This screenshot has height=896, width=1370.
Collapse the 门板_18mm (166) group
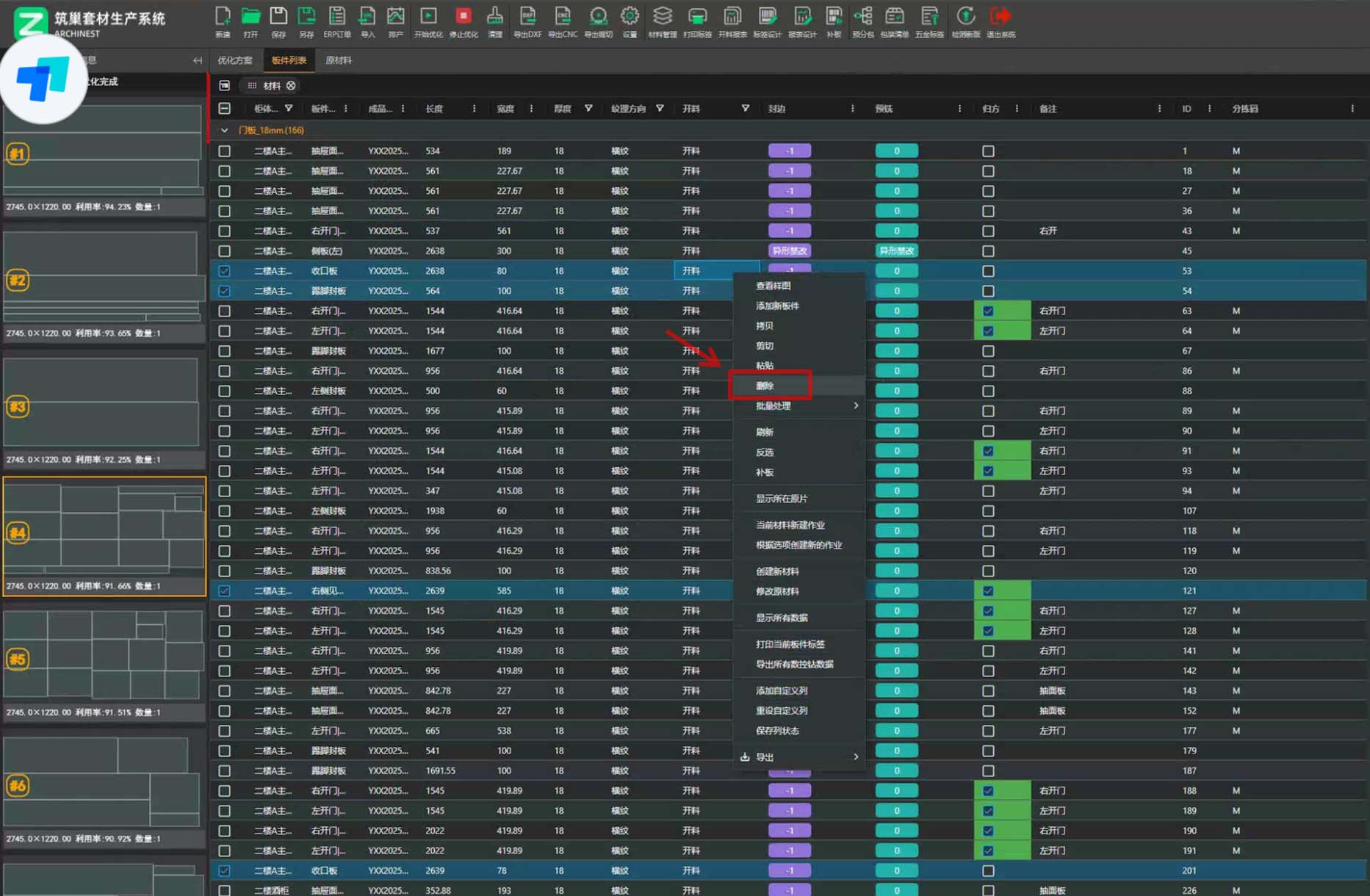(225, 131)
